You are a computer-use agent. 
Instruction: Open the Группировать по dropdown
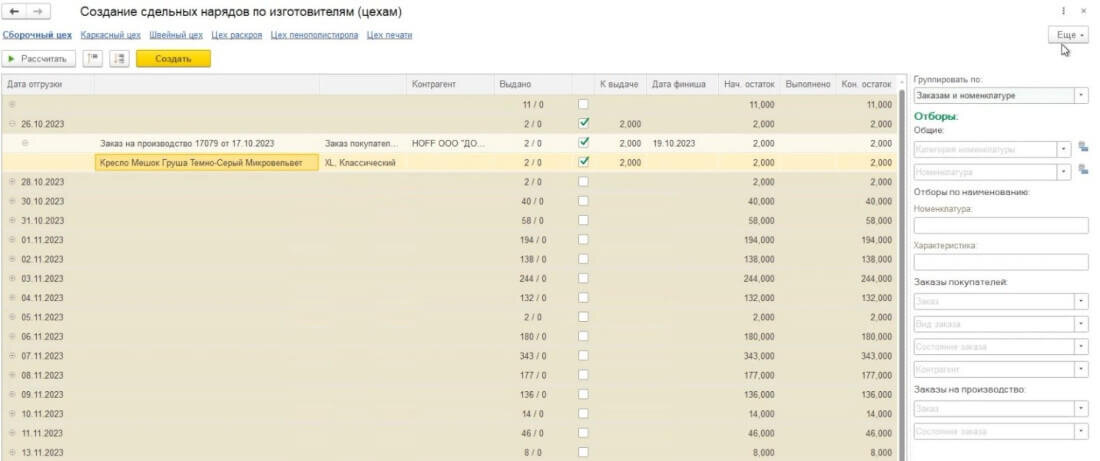pyautogui.click(x=1081, y=96)
